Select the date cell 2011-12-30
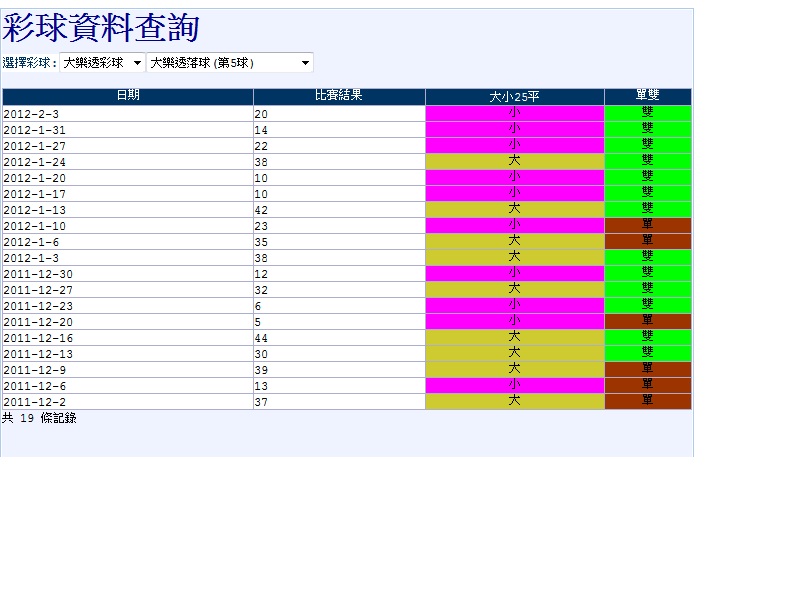 tap(128, 273)
